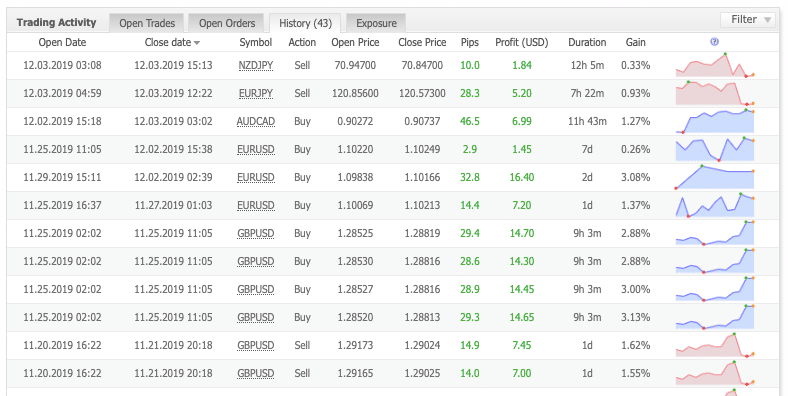This screenshot has width=788, height=396.
Task: Open GBPUSD link with 14.70 profit
Action: click(256, 234)
